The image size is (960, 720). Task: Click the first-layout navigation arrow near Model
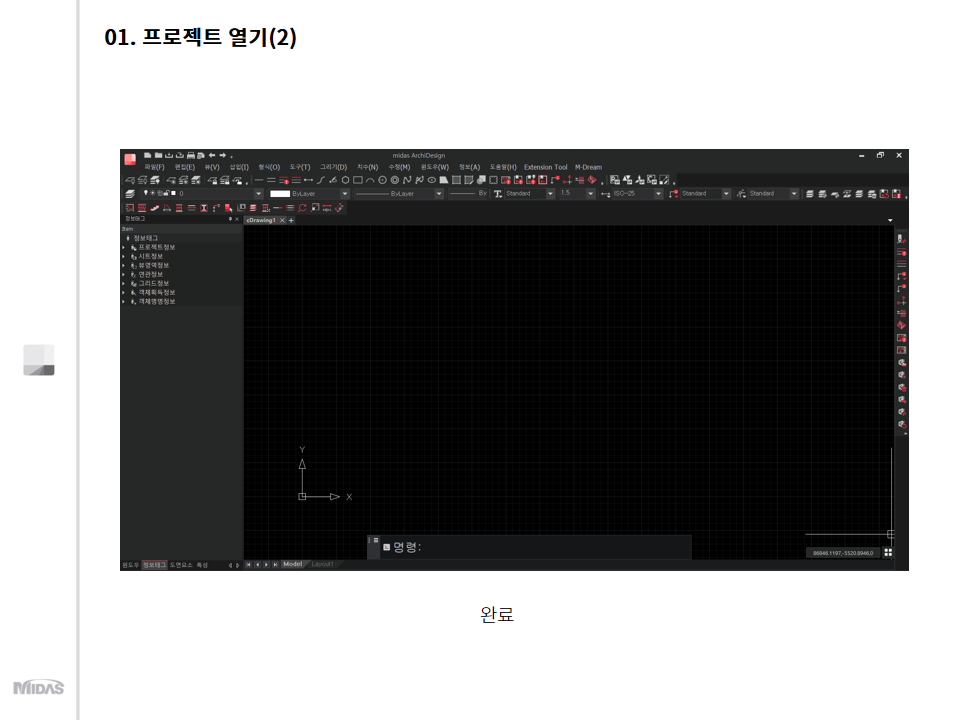point(249,564)
